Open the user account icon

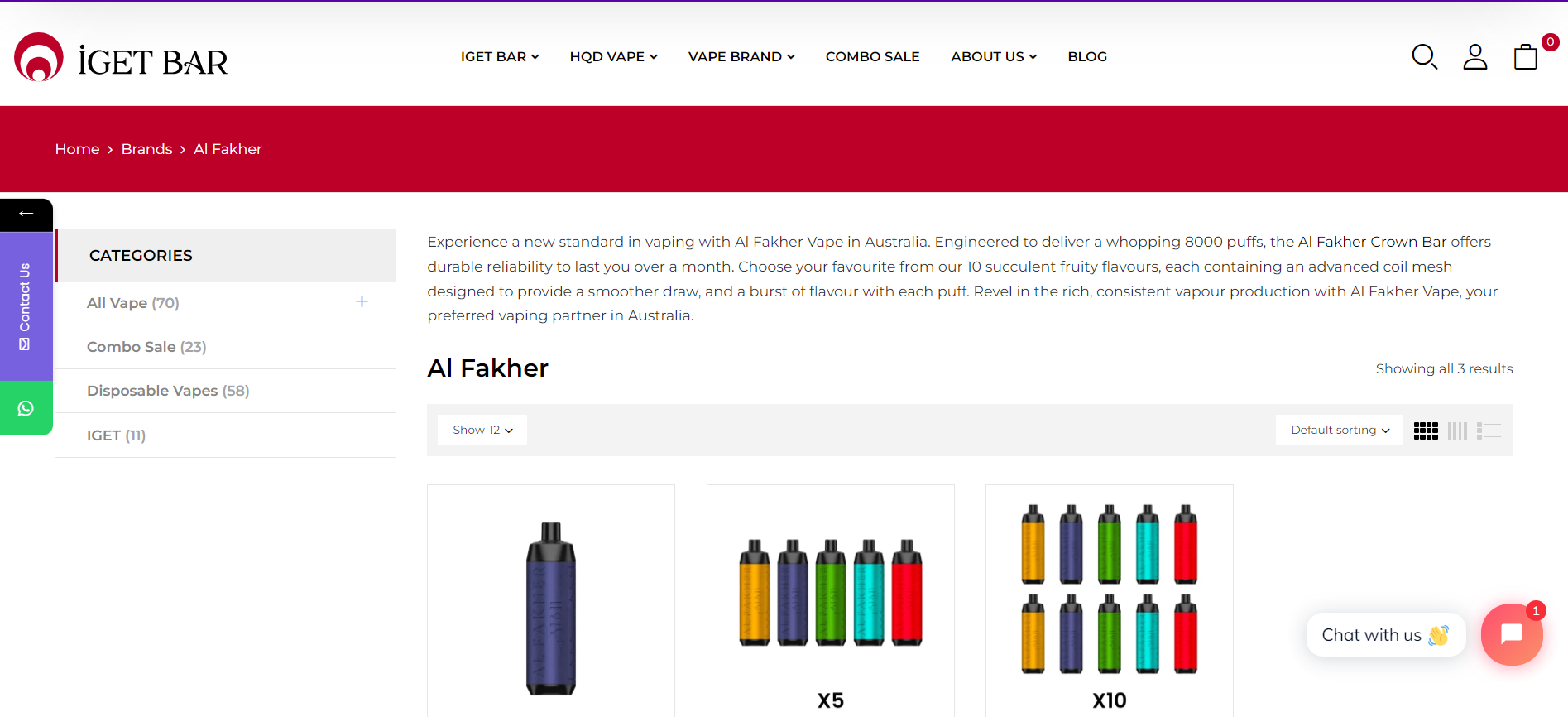(x=1475, y=57)
